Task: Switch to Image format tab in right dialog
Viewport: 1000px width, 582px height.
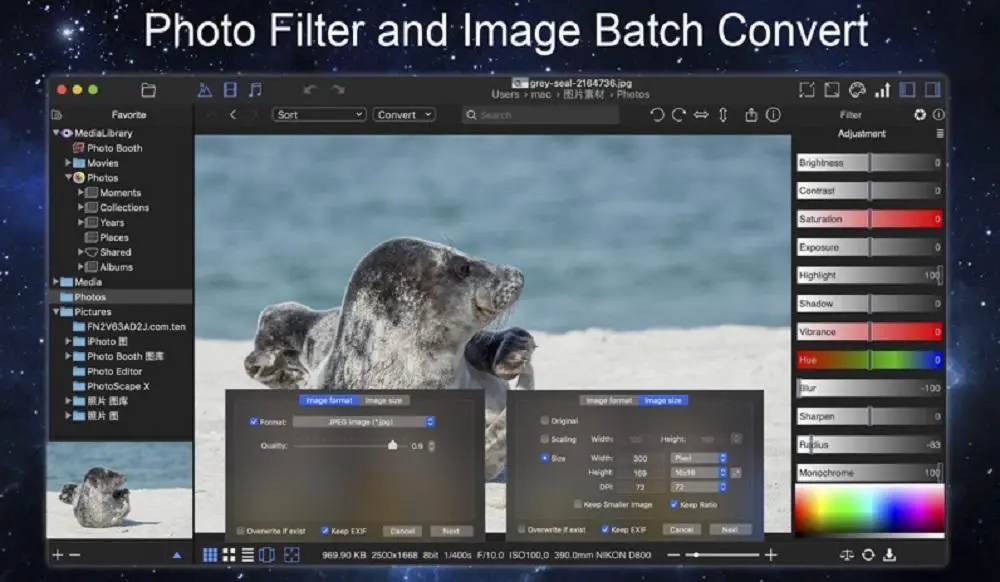Action: [x=608, y=400]
